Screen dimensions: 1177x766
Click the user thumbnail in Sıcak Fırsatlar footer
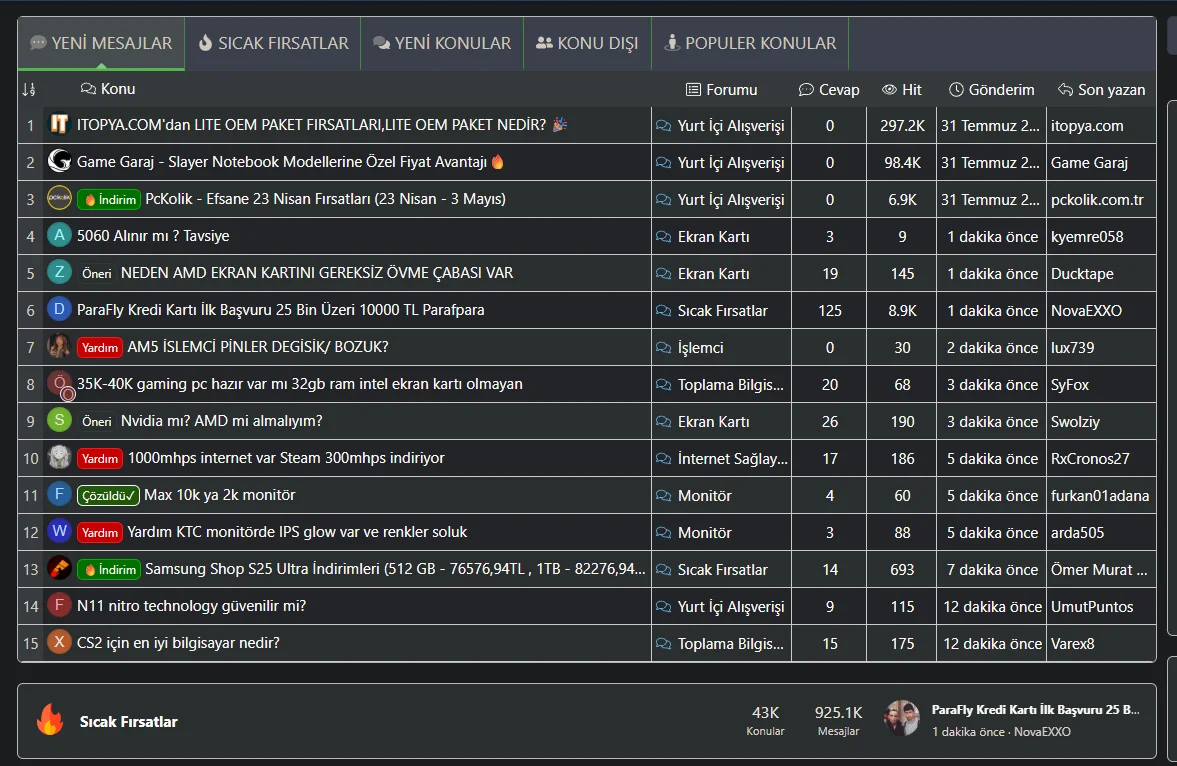pyautogui.click(x=902, y=718)
